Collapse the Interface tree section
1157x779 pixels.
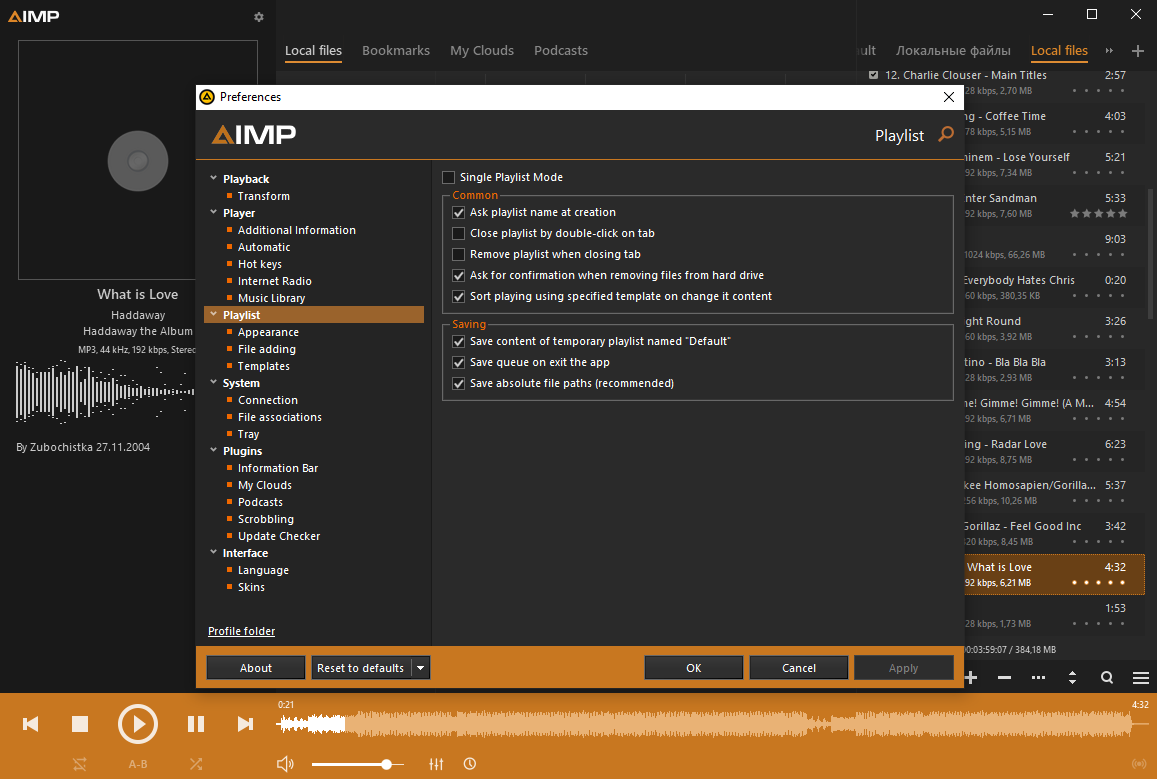(213, 552)
